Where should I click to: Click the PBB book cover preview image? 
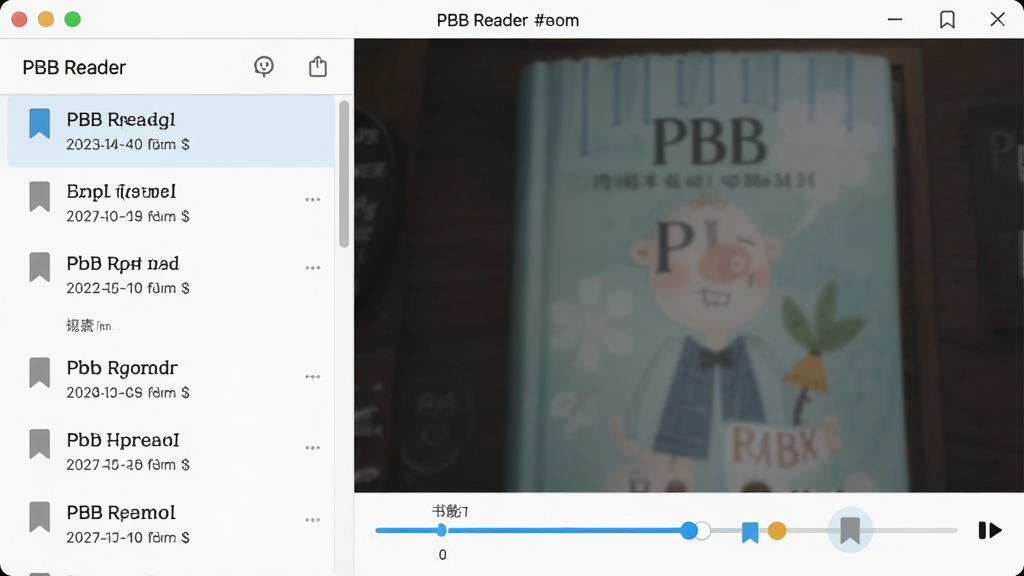pos(689,265)
